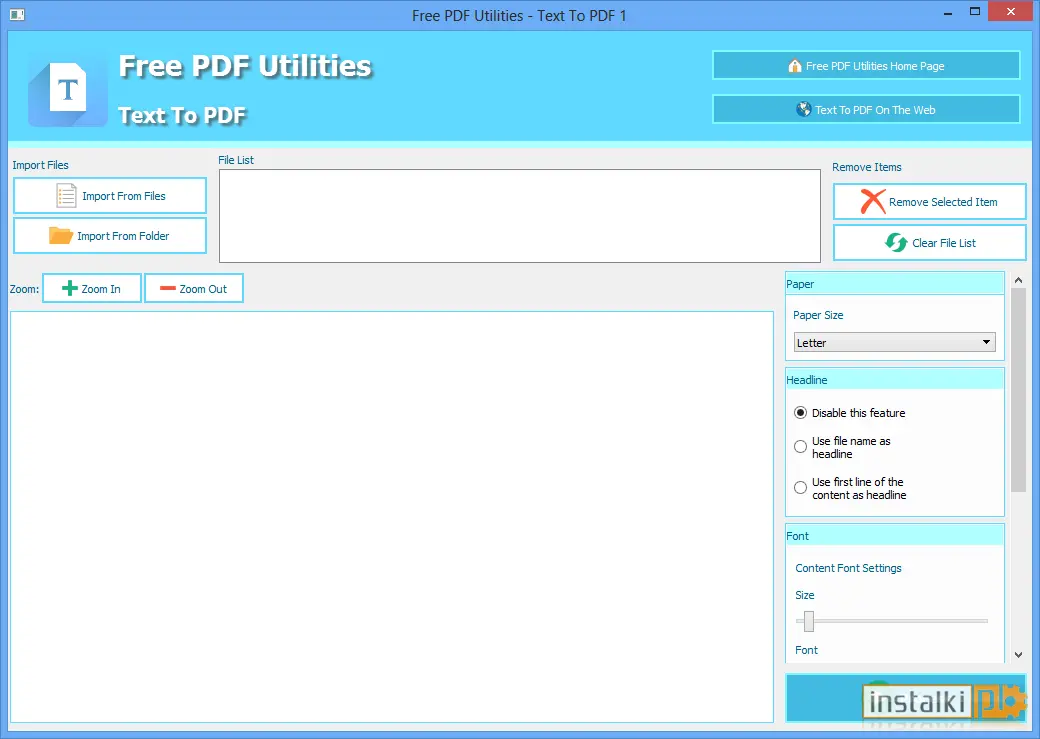
Task: Click the green plus icon for Zoom In
Action: [x=70, y=289]
